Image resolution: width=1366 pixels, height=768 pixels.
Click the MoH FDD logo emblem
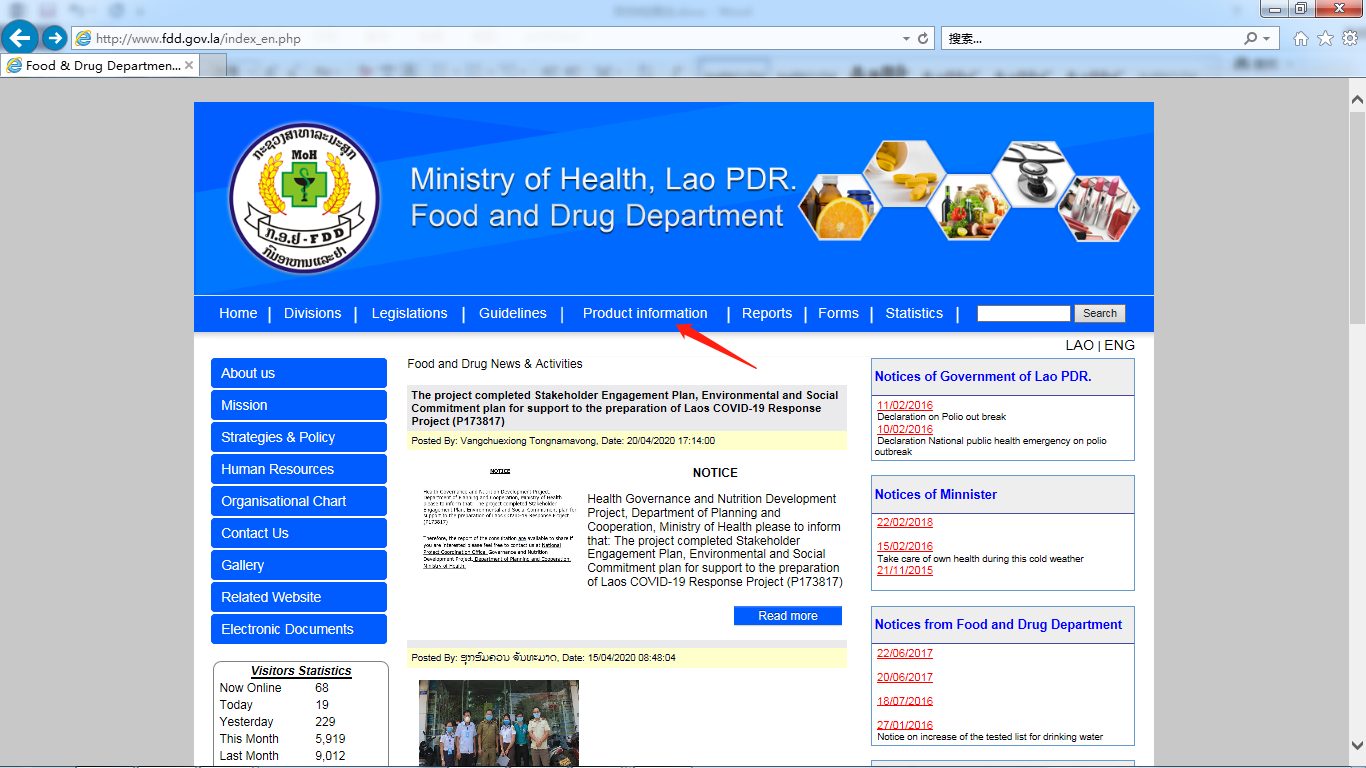(304, 199)
